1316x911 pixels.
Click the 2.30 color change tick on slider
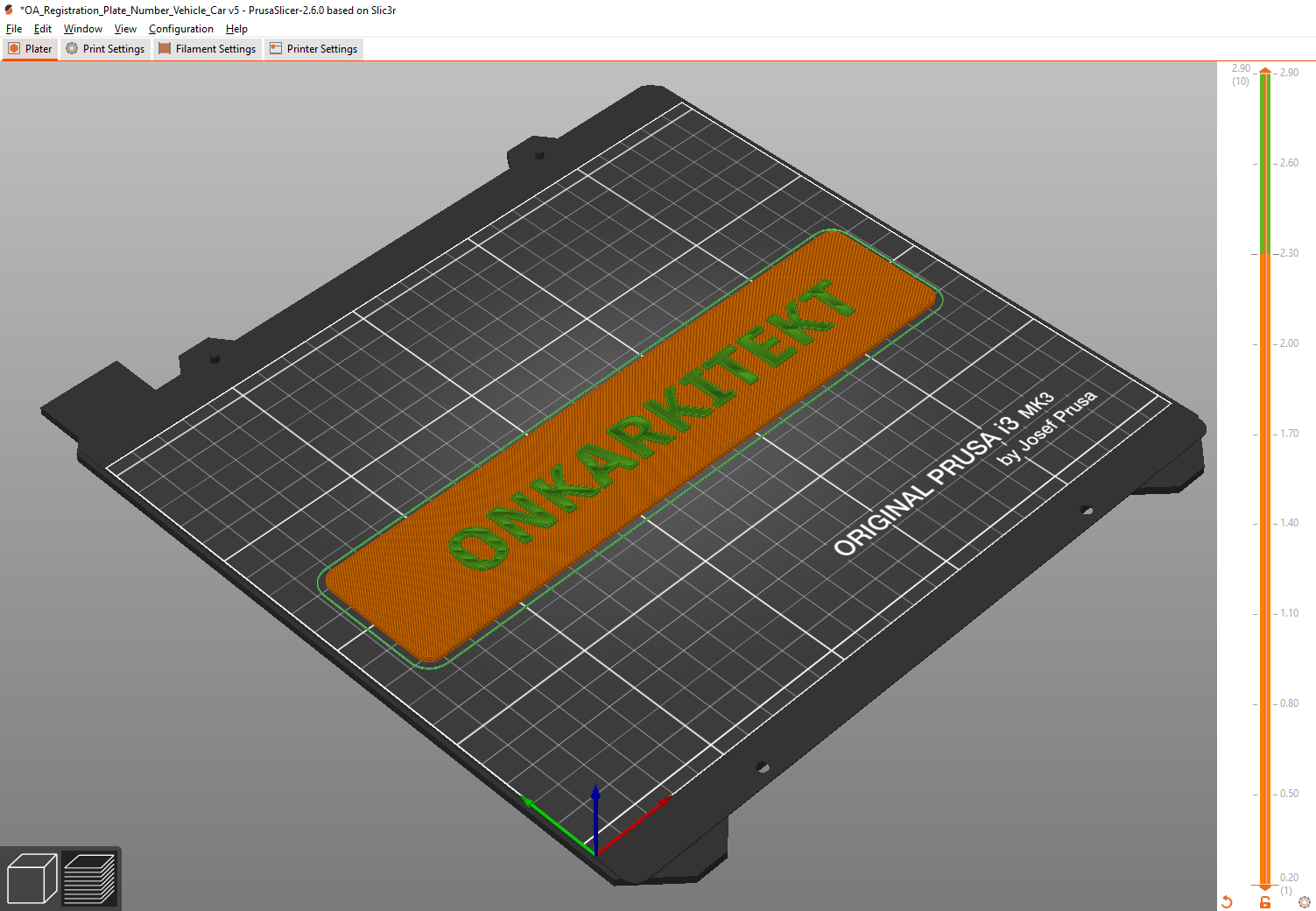point(1265,253)
